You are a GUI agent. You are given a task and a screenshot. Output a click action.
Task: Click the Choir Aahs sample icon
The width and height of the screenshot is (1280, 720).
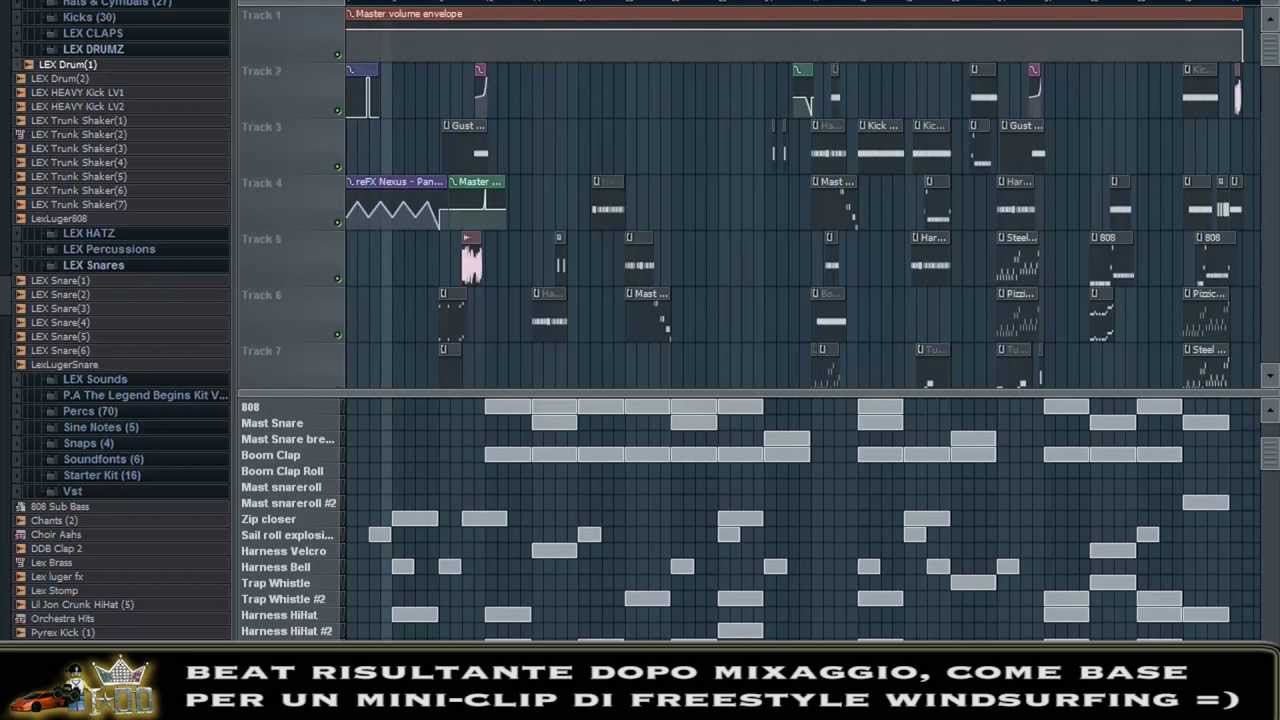[x=21, y=535]
